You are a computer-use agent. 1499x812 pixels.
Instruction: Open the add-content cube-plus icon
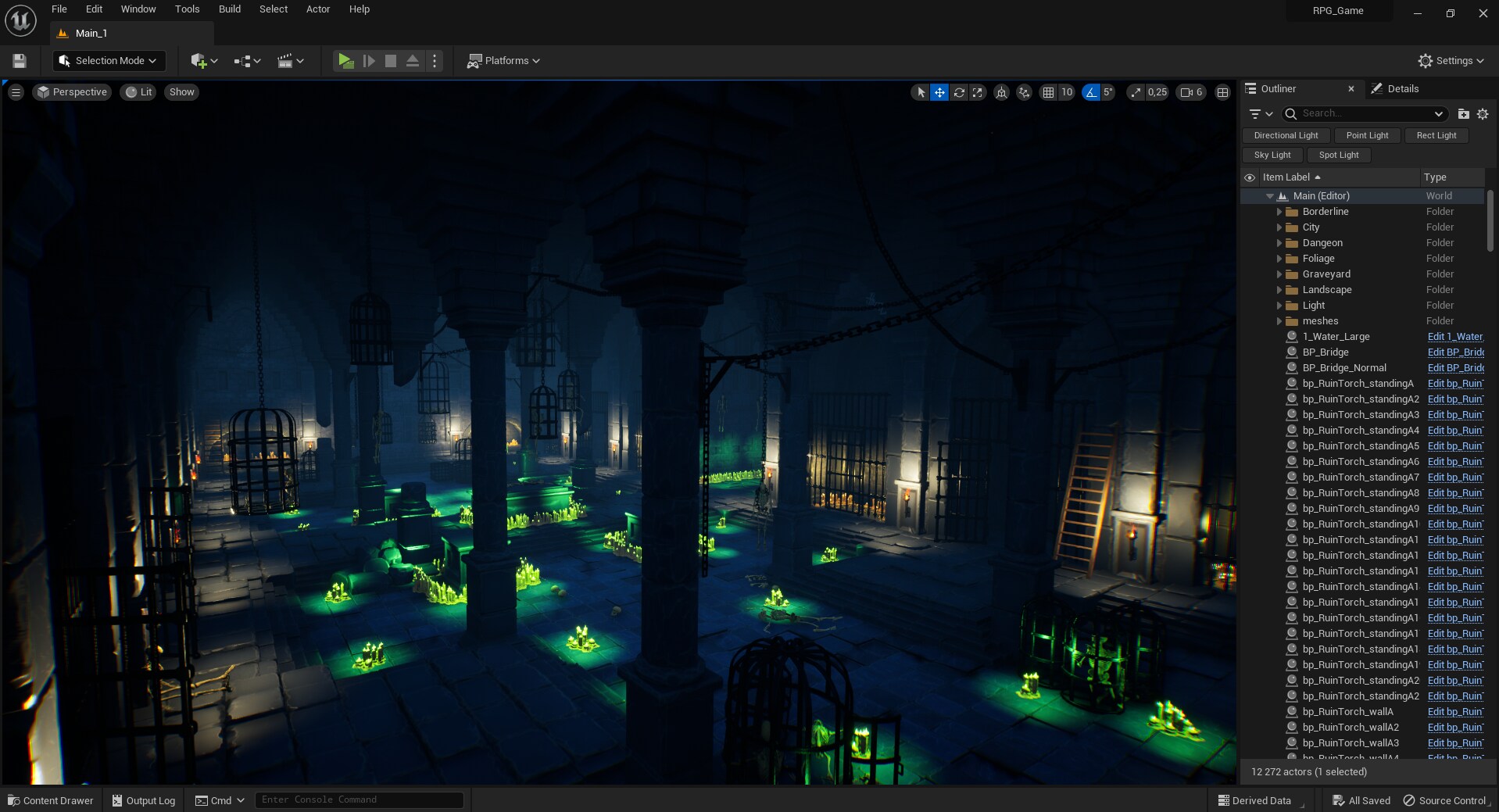click(199, 61)
